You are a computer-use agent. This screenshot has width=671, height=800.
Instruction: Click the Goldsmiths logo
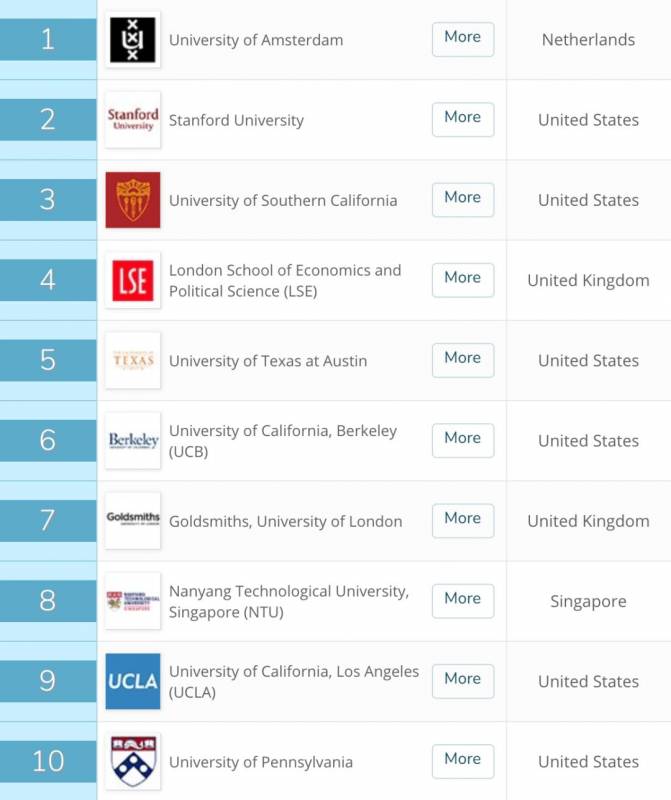(x=132, y=520)
